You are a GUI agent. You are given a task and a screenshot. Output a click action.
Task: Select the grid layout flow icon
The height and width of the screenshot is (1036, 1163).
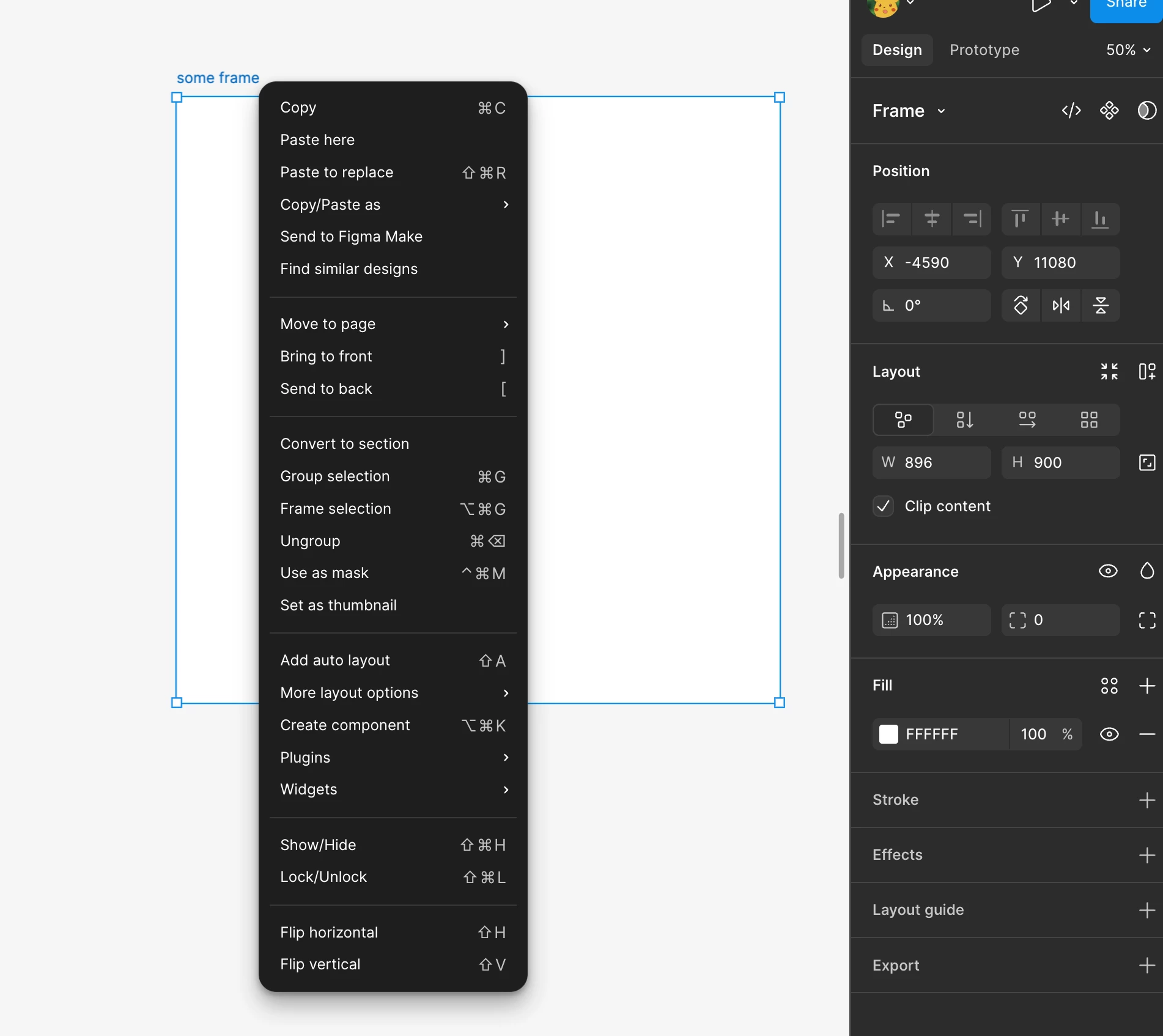pos(1089,420)
